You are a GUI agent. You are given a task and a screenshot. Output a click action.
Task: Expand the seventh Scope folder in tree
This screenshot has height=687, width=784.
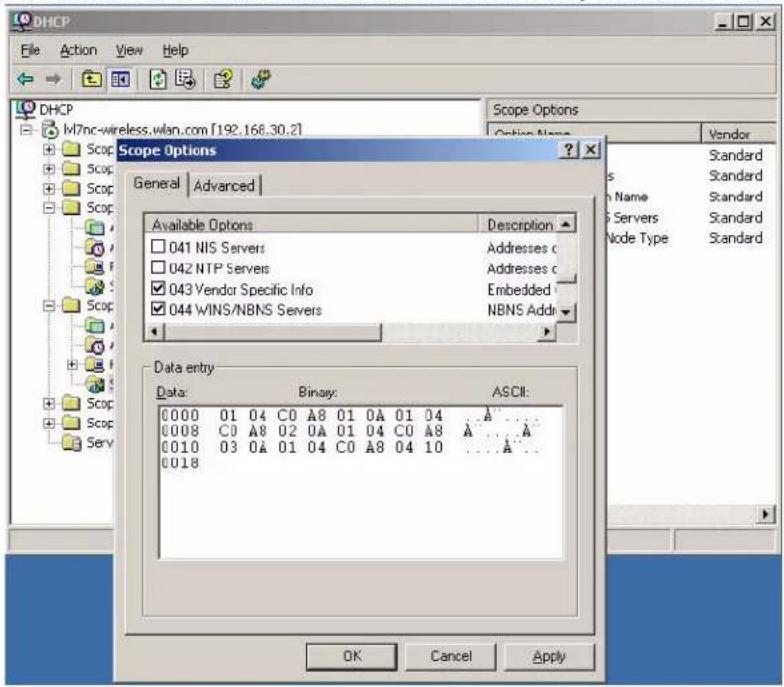[49, 423]
